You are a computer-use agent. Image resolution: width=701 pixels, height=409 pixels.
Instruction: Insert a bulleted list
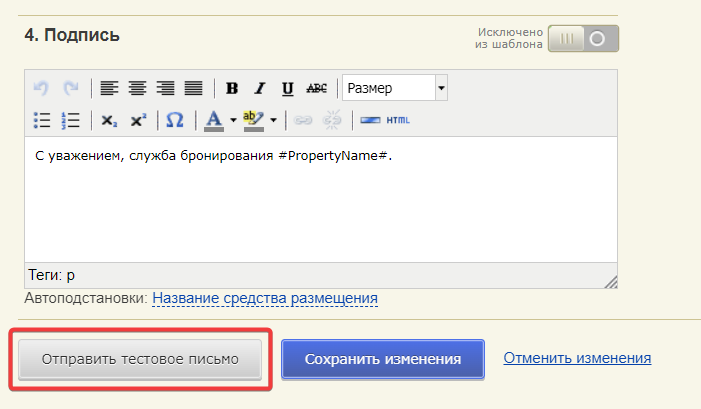(x=42, y=120)
